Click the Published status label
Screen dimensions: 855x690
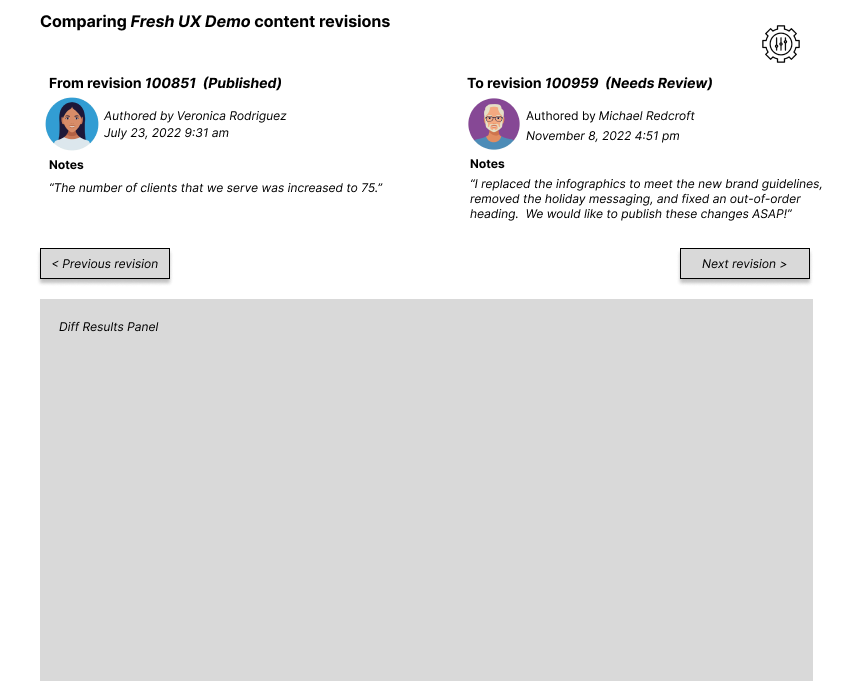point(243,83)
